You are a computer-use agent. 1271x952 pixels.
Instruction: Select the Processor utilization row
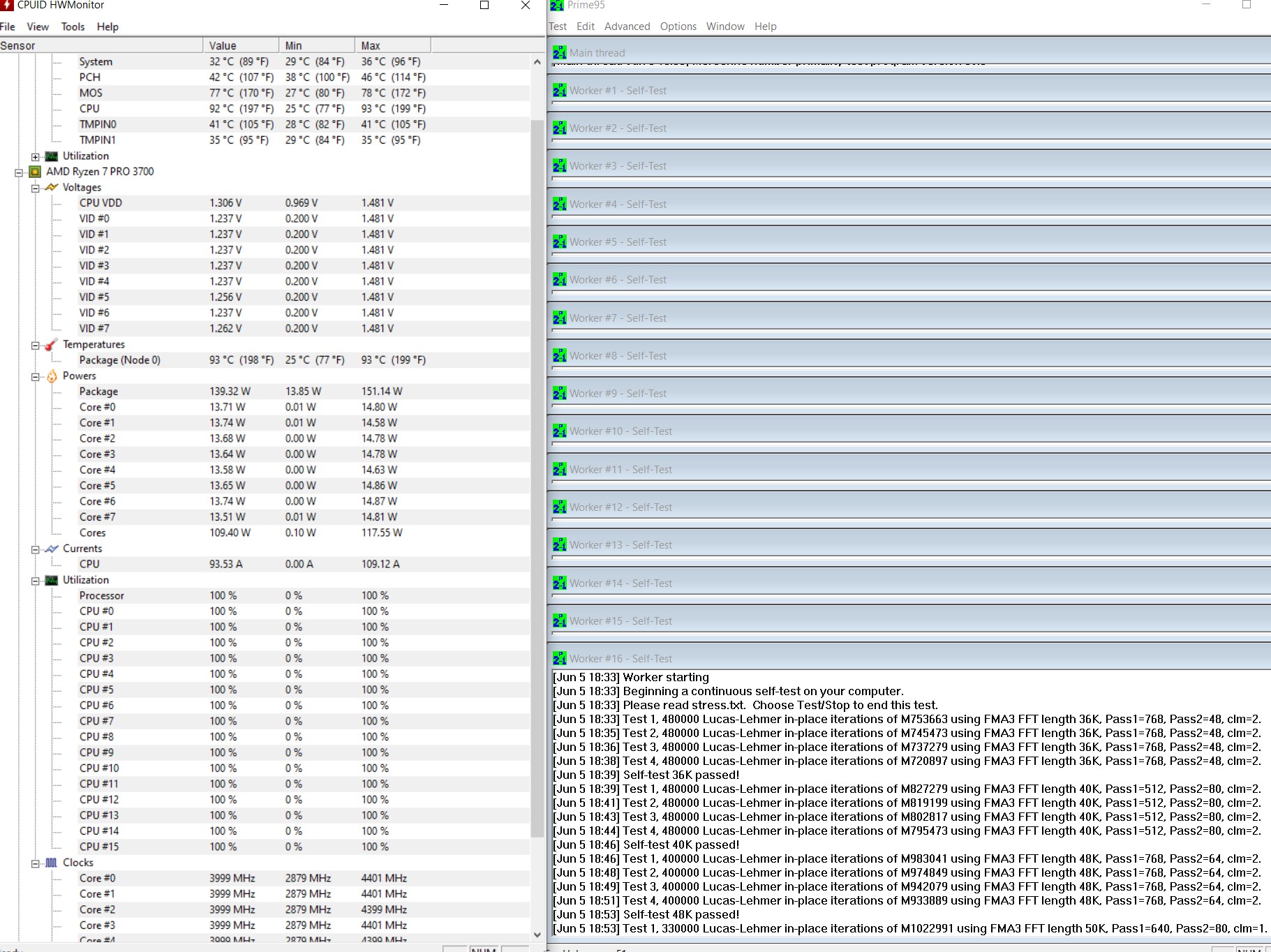point(265,595)
